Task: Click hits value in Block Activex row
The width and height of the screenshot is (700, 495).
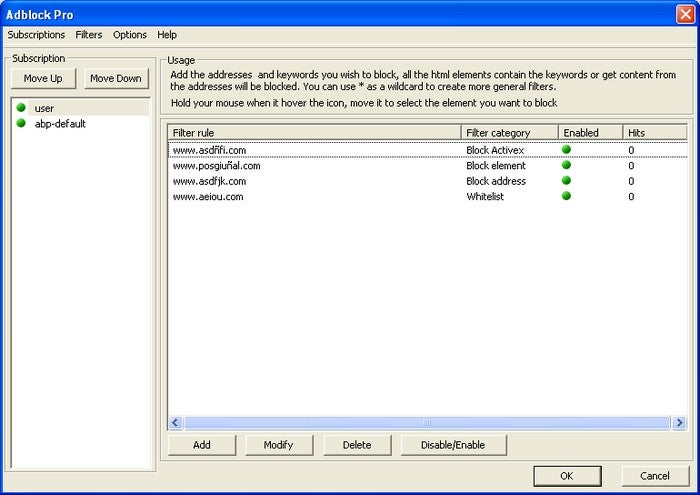Action: click(631, 150)
